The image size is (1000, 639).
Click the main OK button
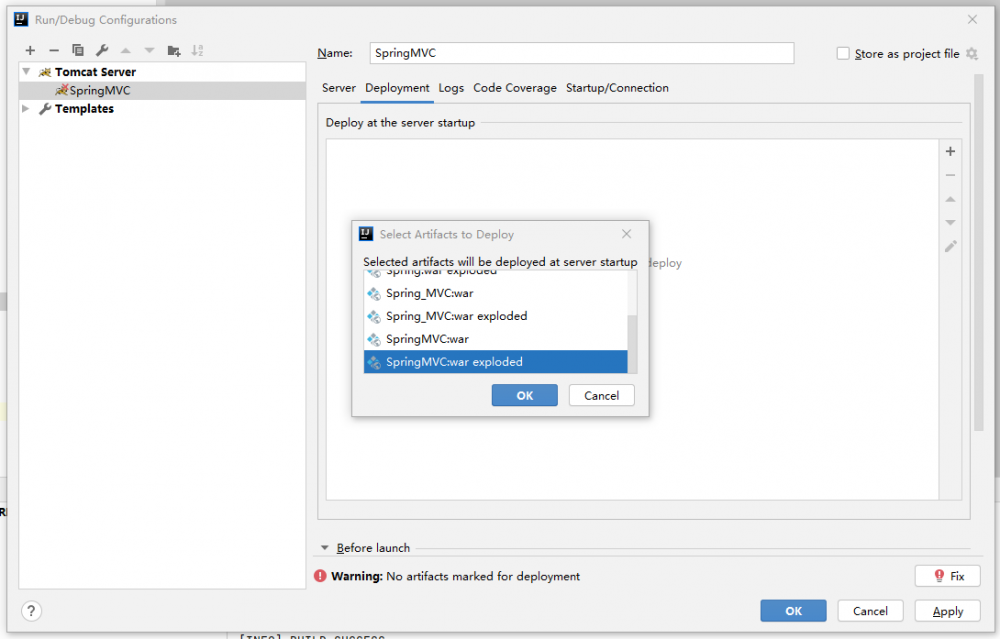[793, 611]
